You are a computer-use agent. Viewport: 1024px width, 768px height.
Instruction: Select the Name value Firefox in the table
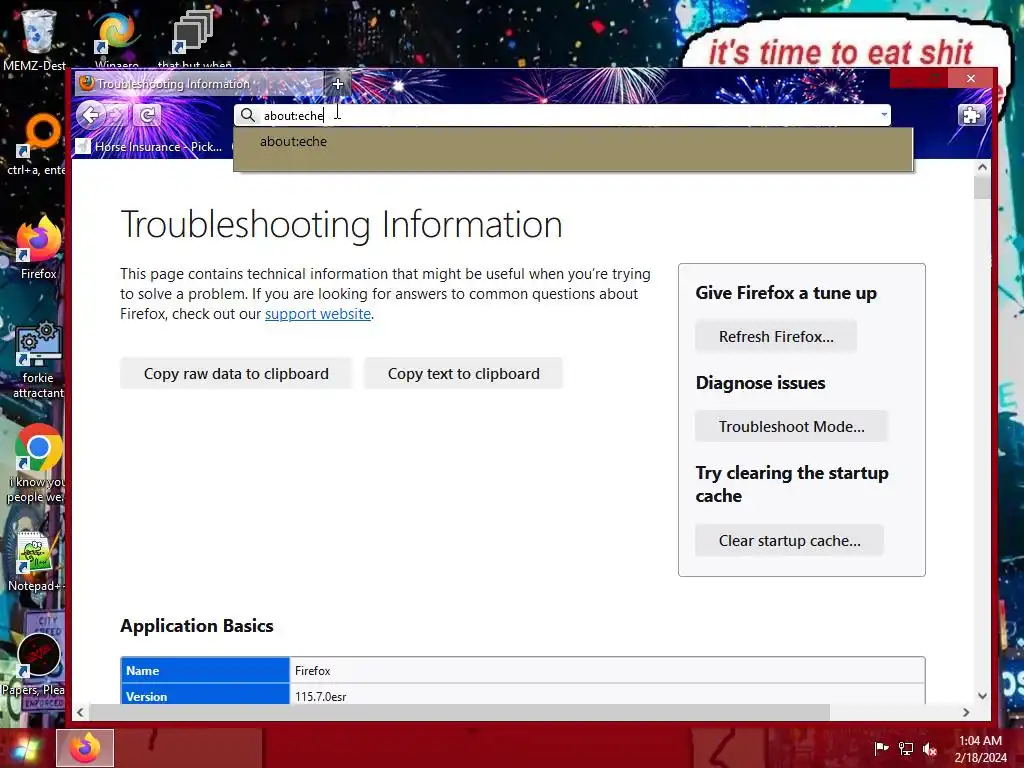[x=312, y=671]
